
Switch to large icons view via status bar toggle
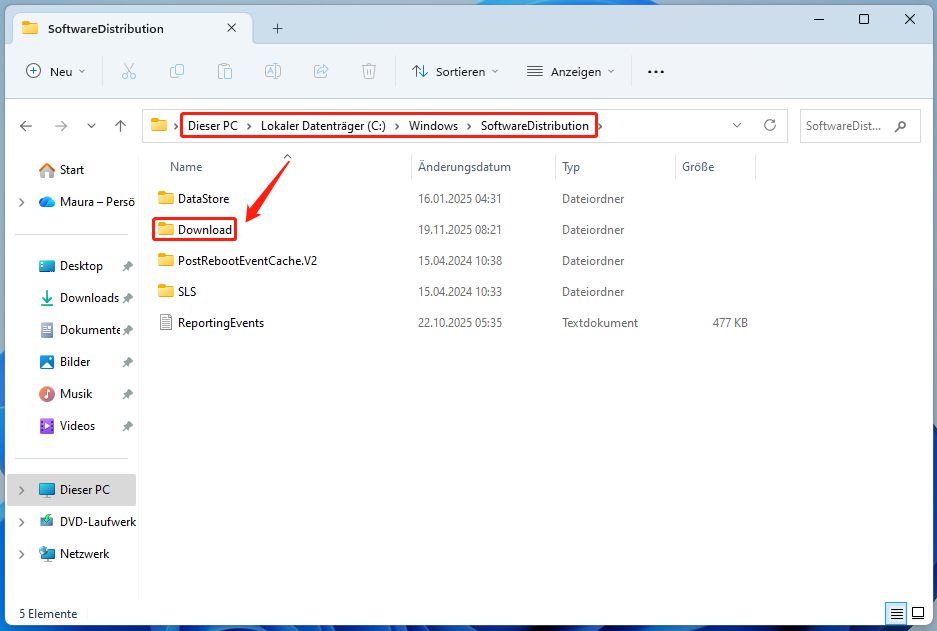[918, 613]
